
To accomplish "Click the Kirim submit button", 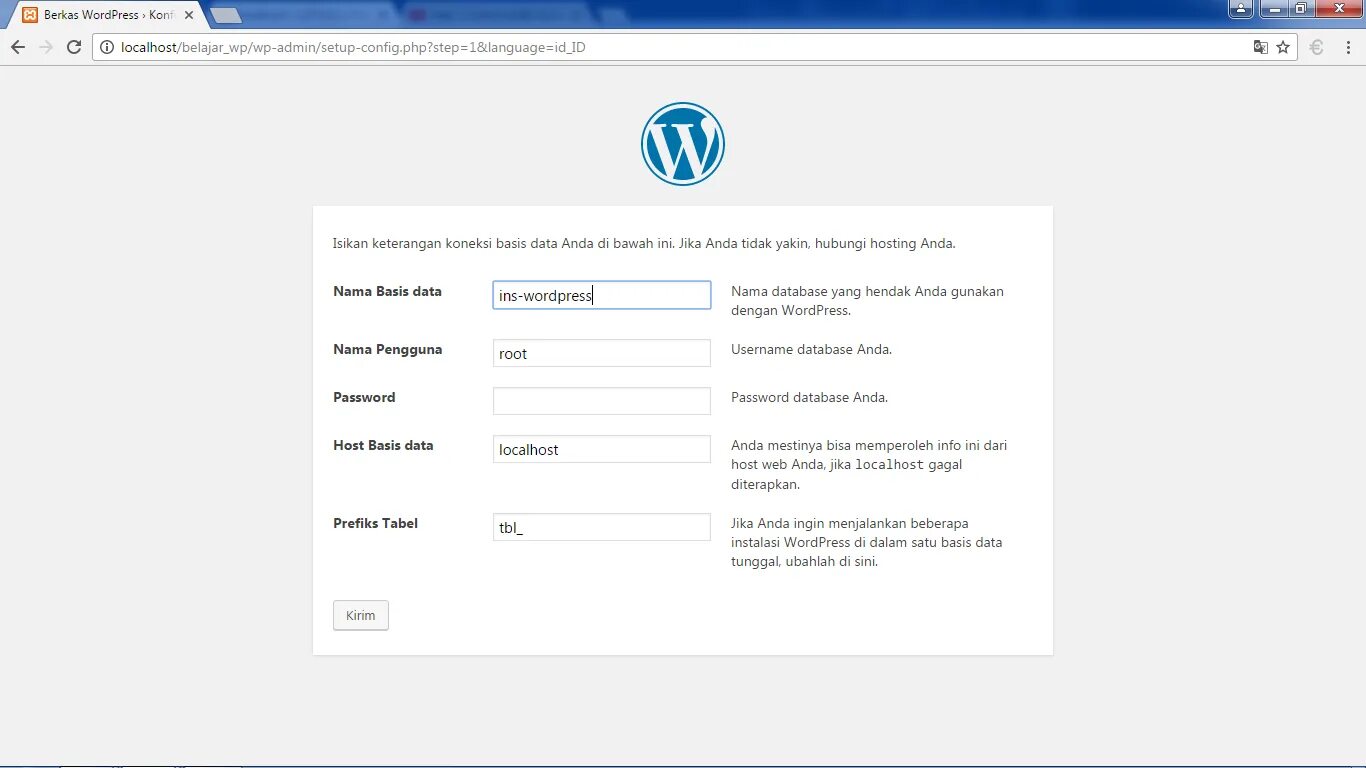I will (x=361, y=615).
